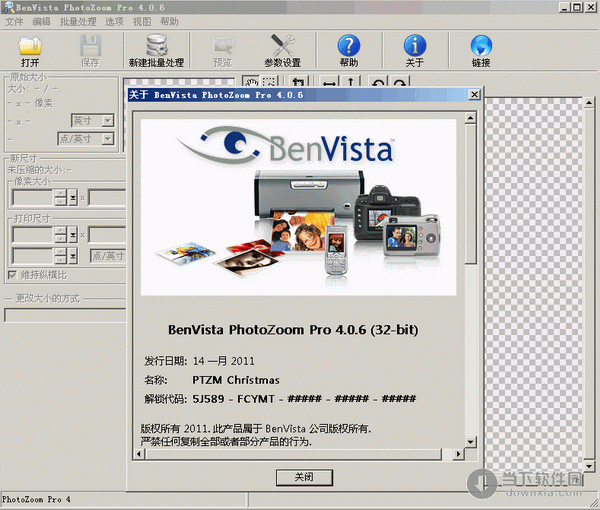Open the 点/英寸 resolution dropdown in 原始大小
Screen dimensions: 600x510
click(x=108, y=138)
